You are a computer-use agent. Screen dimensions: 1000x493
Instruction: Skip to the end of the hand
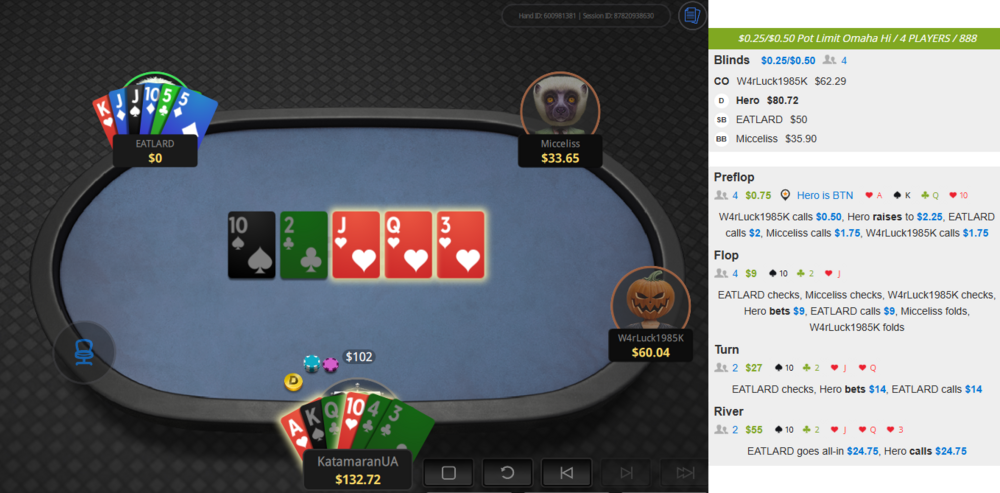click(x=684, y=473)
